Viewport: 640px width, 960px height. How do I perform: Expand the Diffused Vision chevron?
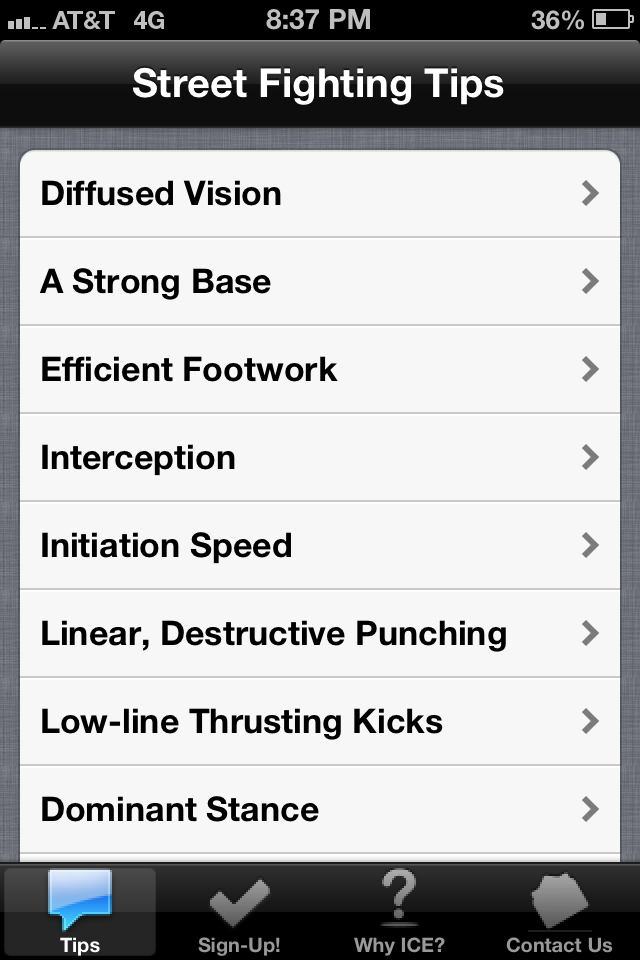[x=590, y=193]
